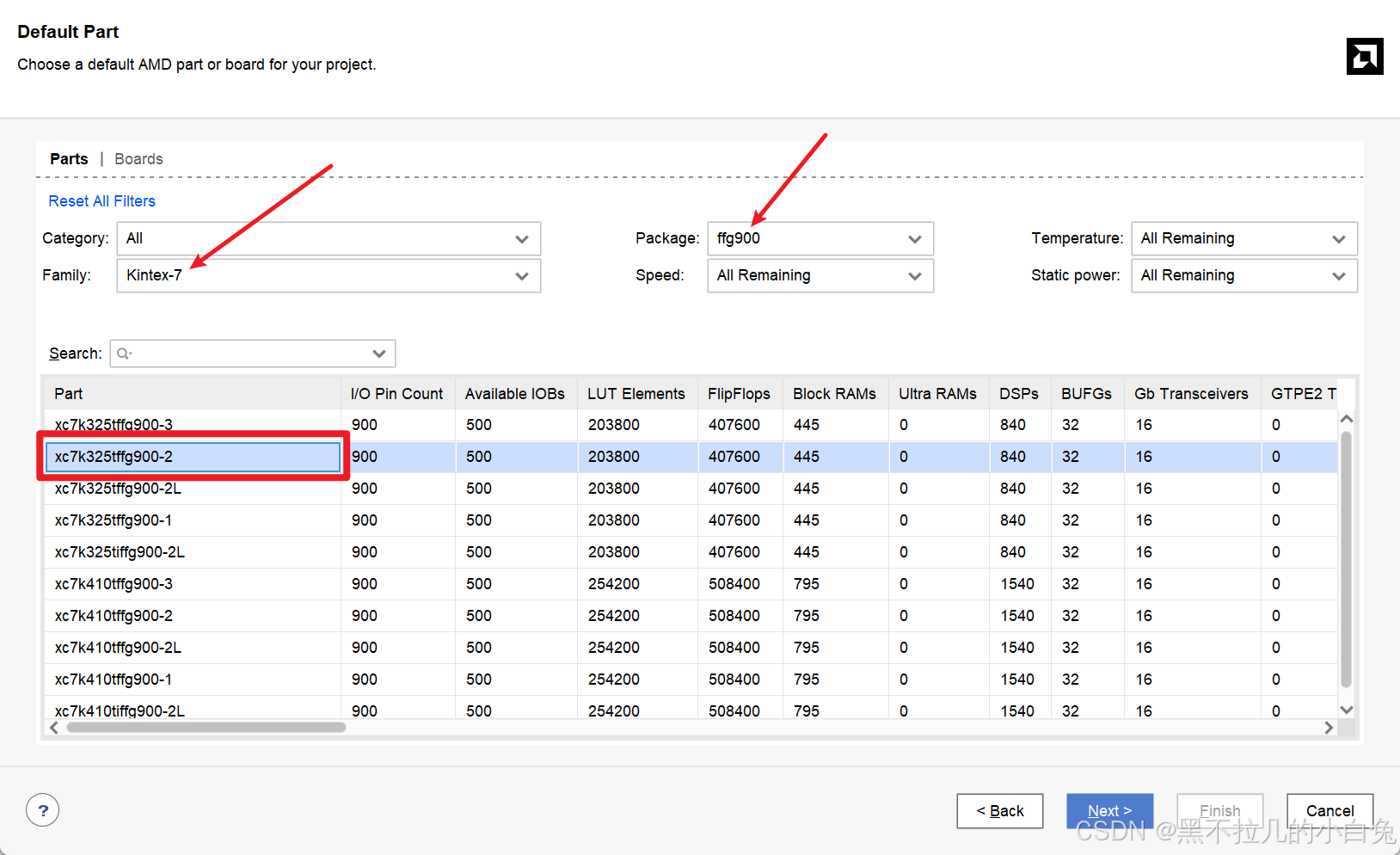Click horizontal scrollbar left arrow
Image resolution: width=1400 pixels, height=855 pixels.
[54, 728]
